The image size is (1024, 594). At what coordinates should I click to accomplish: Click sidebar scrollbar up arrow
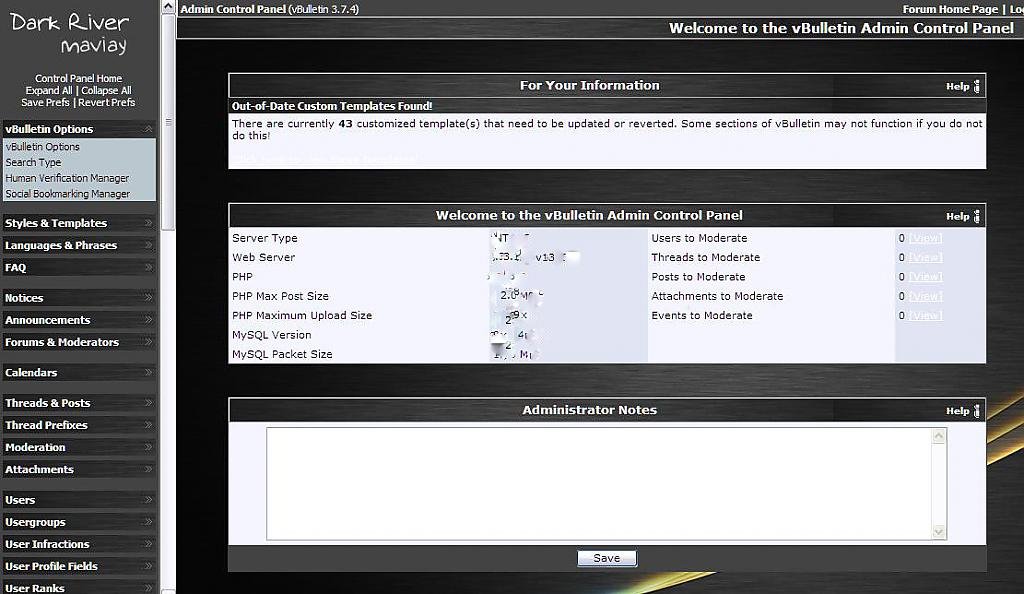coord(168,7)
